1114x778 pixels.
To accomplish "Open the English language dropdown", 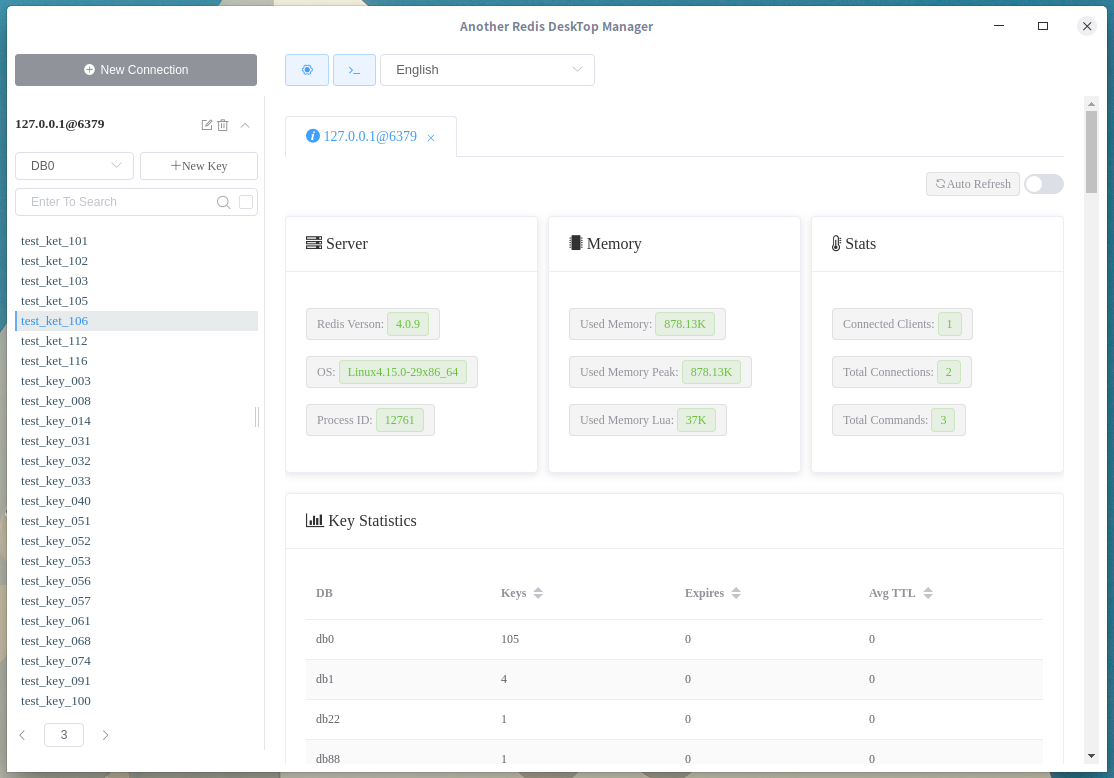I will click(487, 70).
